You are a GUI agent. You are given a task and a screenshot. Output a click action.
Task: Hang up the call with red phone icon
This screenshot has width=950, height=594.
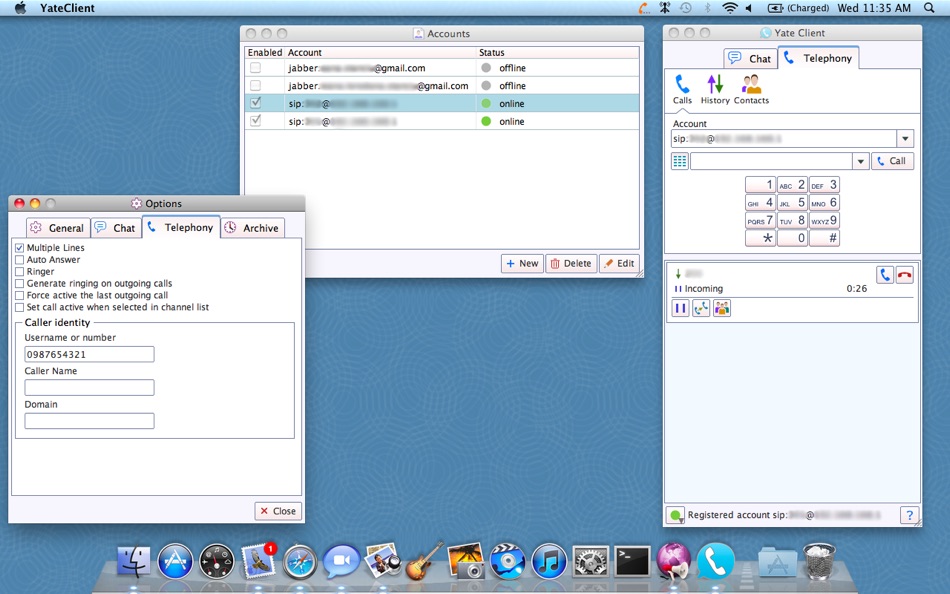[905, 275]
